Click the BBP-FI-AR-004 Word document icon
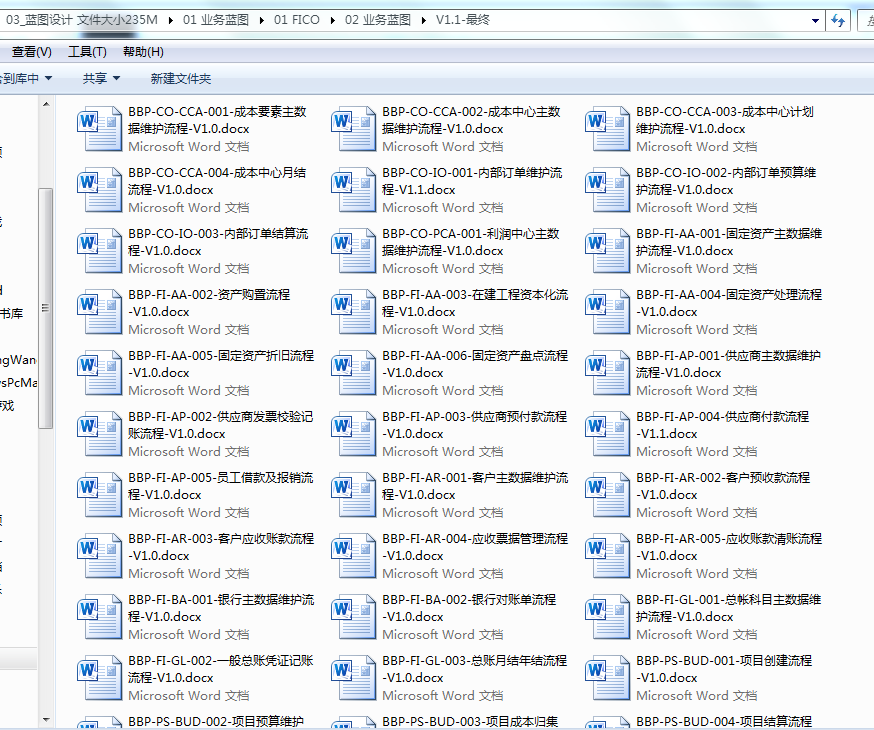This screenshot has height=730, width=874. click(354, 556)
